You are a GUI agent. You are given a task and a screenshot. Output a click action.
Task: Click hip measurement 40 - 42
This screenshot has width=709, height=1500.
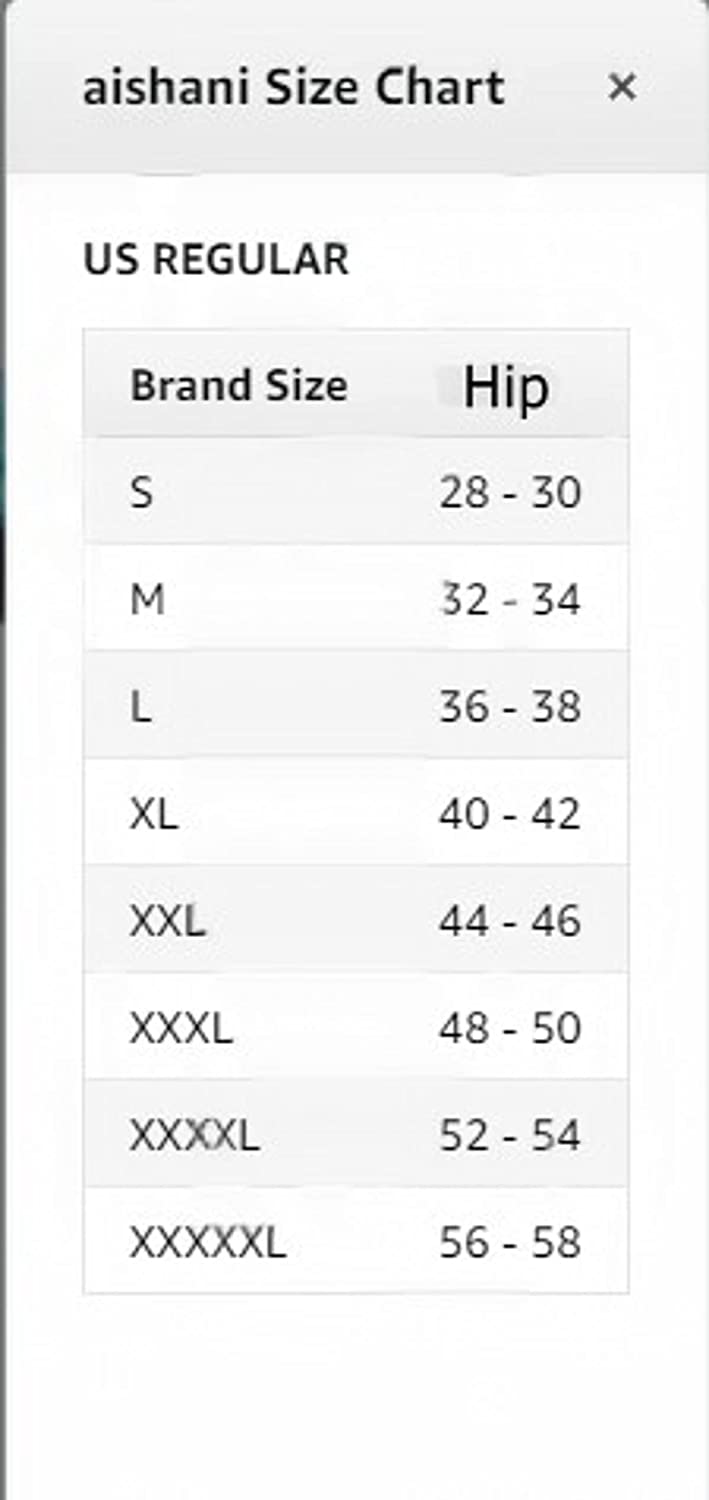pyautogui.click(x=509, y=816)
